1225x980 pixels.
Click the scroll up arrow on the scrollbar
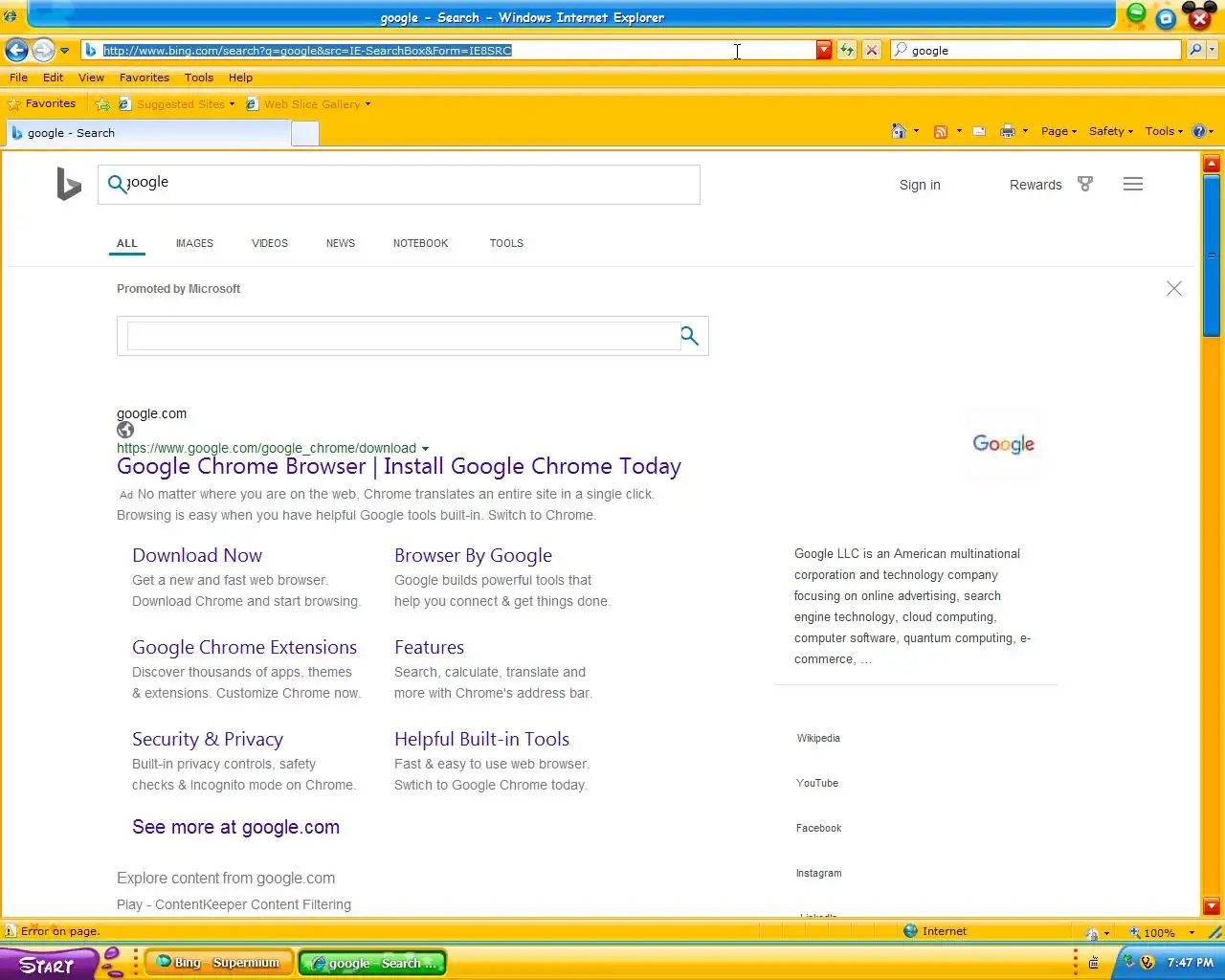[1212, 164]
